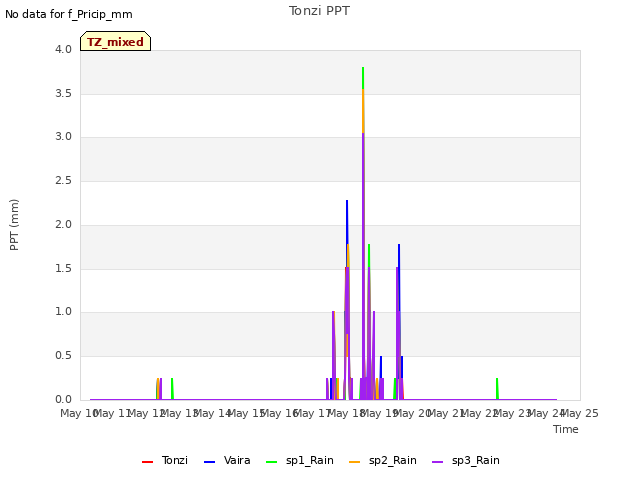
Task: Click the 2.5 y-axis tick label
Action: click(63, 180)
